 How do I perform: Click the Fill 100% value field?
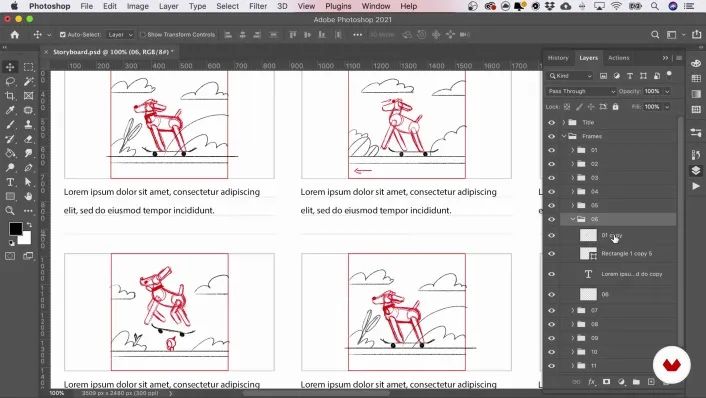[652, 107]
